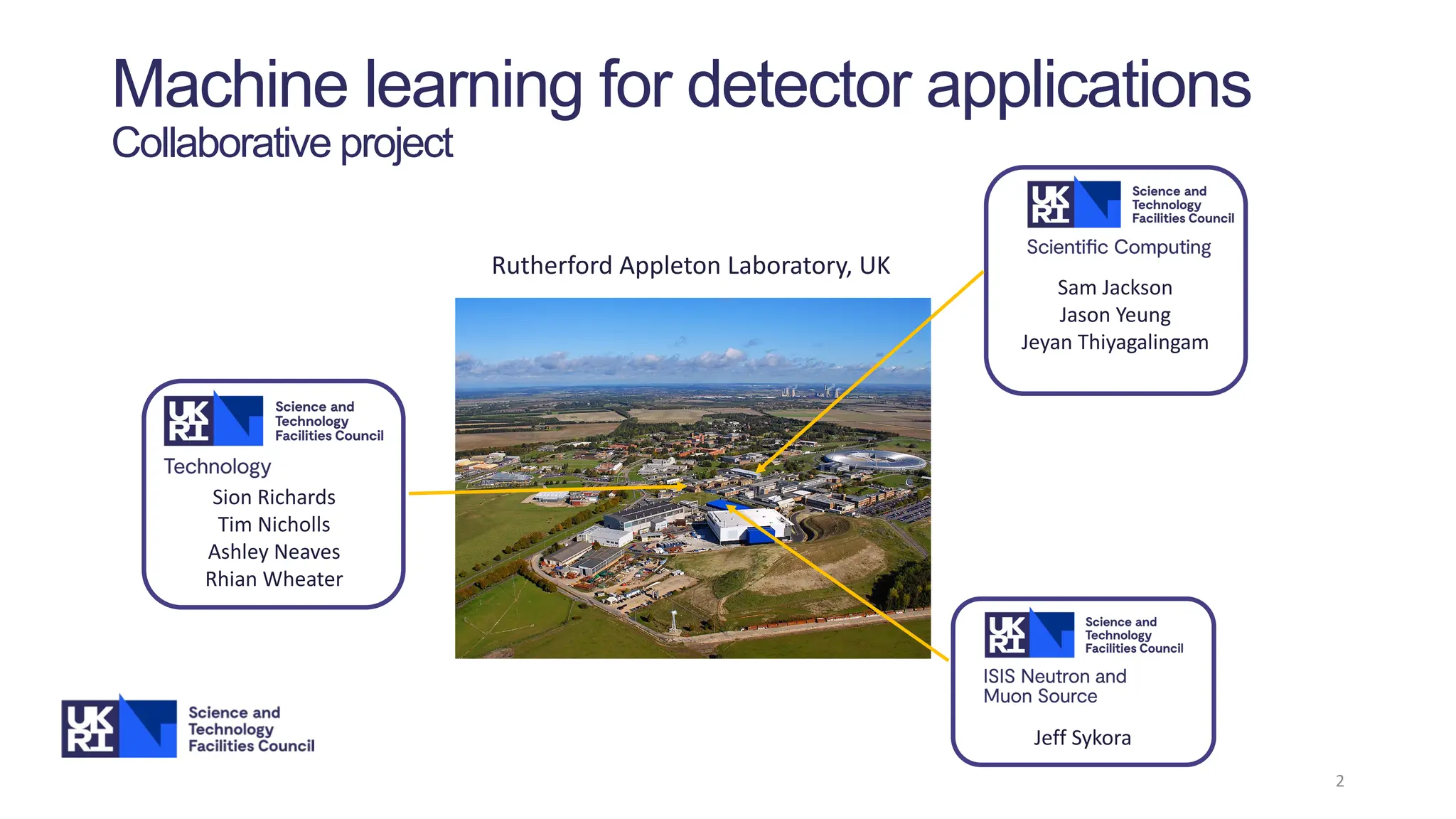The width and height of the screenshot is (1456, 819).
Task: Select the name Jeff Sykora
Action: tap(1082, 738)
